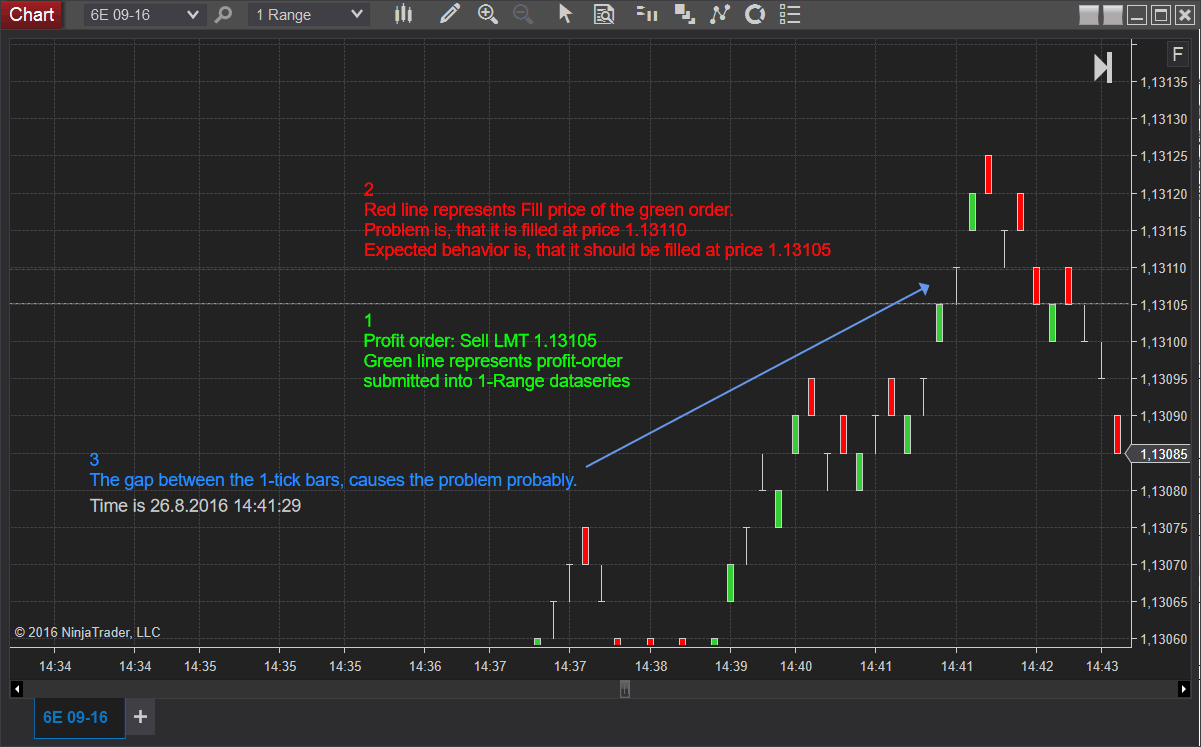The image size is (1201, 747).
Task: Open the properties list icon
Action: coord(790,14)
